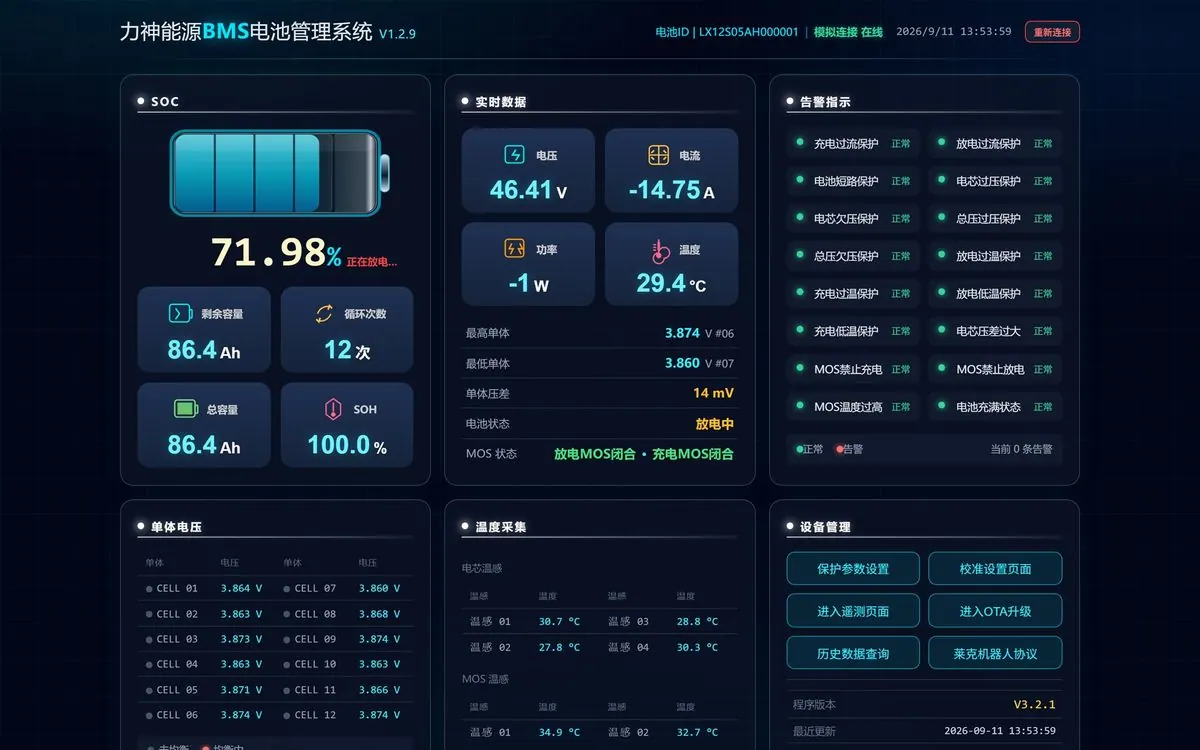Click the 放电过流保护 status indicator dot
This screenshot has height=750, width=1200.
click(941, 143)
